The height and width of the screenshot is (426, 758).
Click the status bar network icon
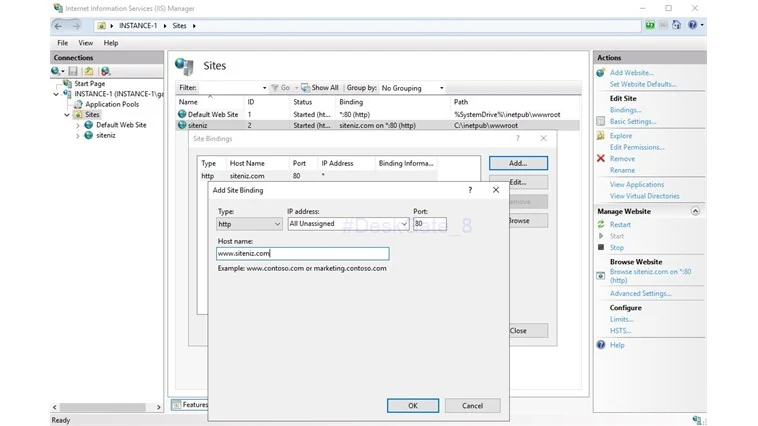[x=697, y=420]
